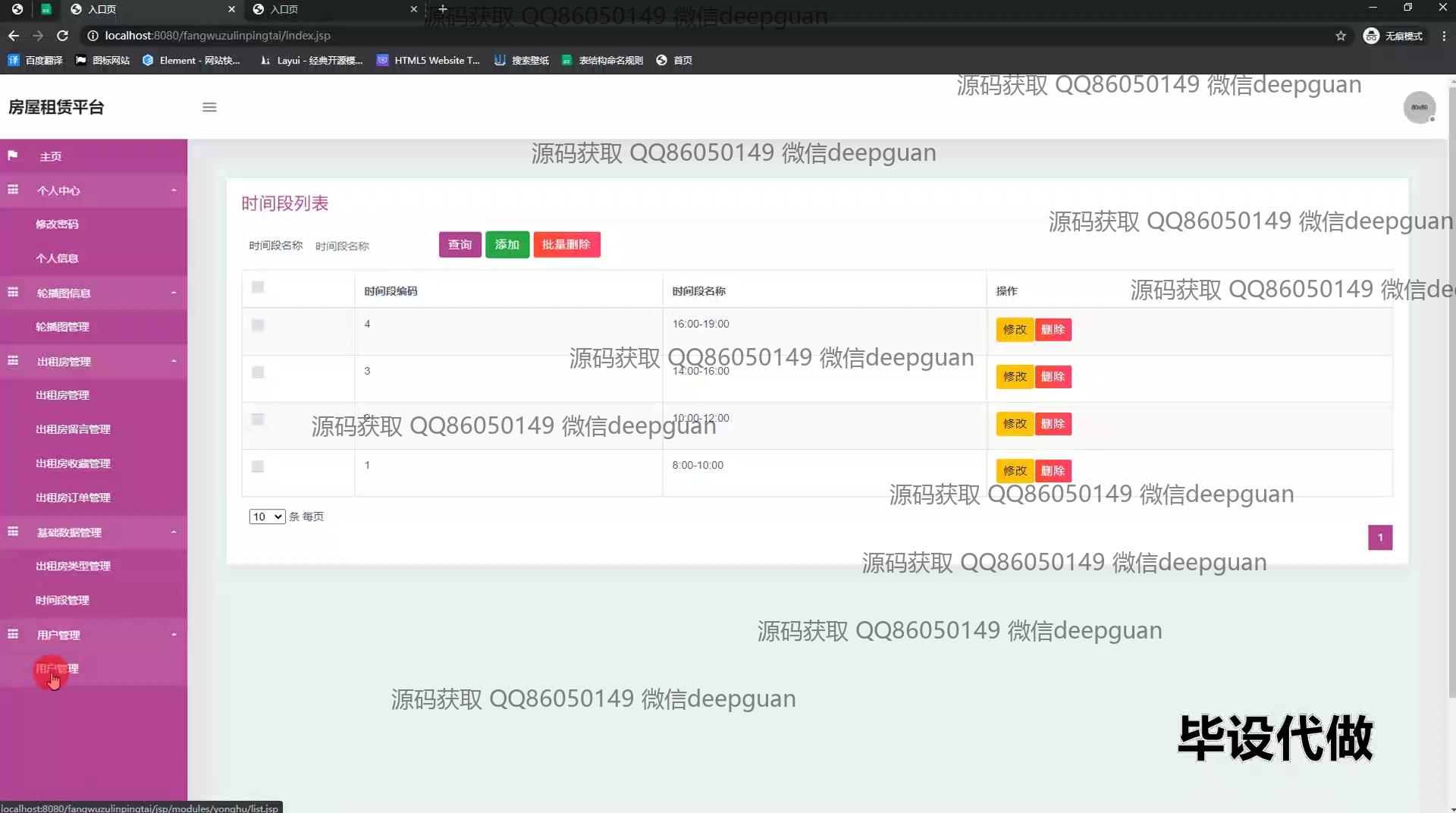Toggle the select-all checkbox in table header
This screenshot has height=813, width=1456.
pyautogui.click(x=258, y=287)
